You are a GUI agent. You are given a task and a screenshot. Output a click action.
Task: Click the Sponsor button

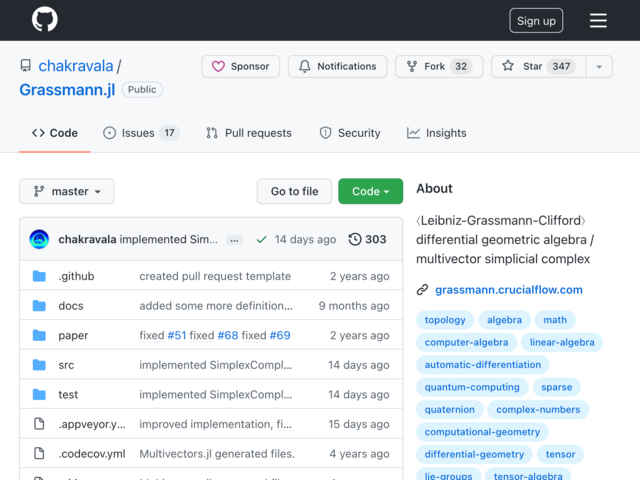point(240,66)
